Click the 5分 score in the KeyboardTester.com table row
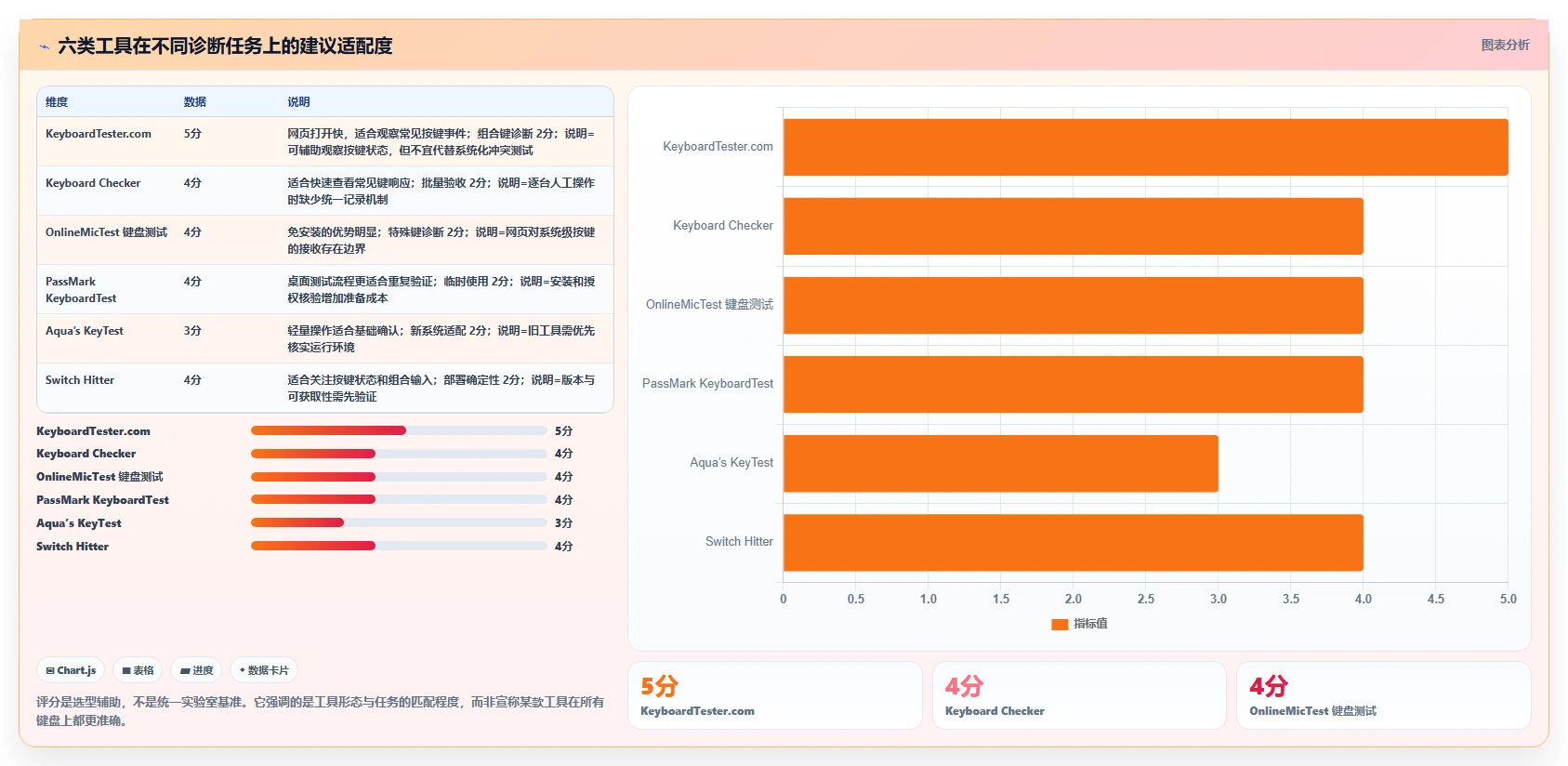The image size is (1568, 766). pos(192,134)
